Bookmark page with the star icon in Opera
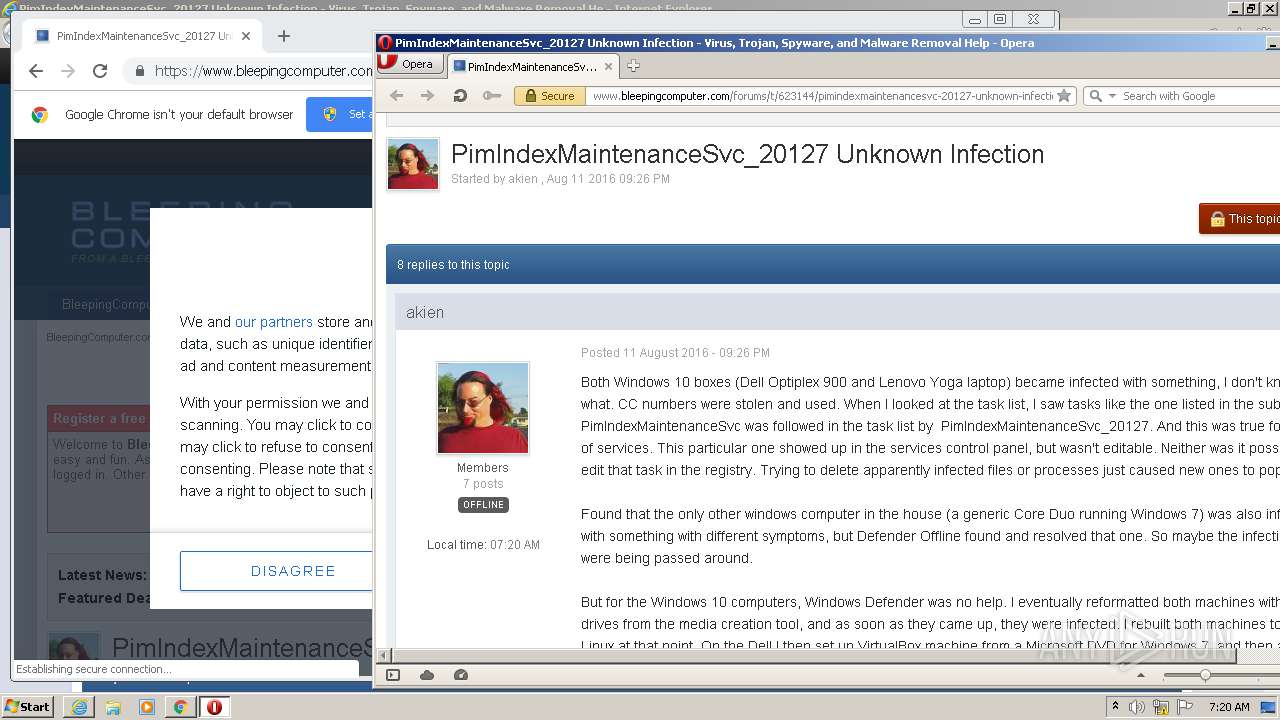This screenshot has width=1280, height=720. tap(1064, 96)
